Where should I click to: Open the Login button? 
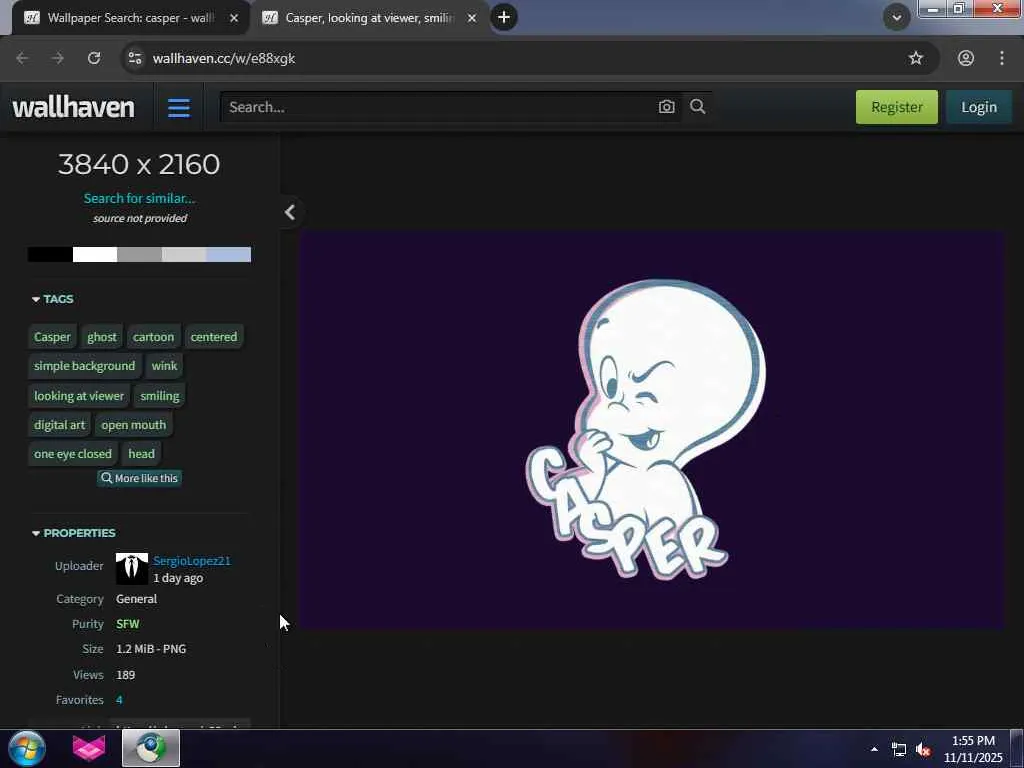coord(978,107)
